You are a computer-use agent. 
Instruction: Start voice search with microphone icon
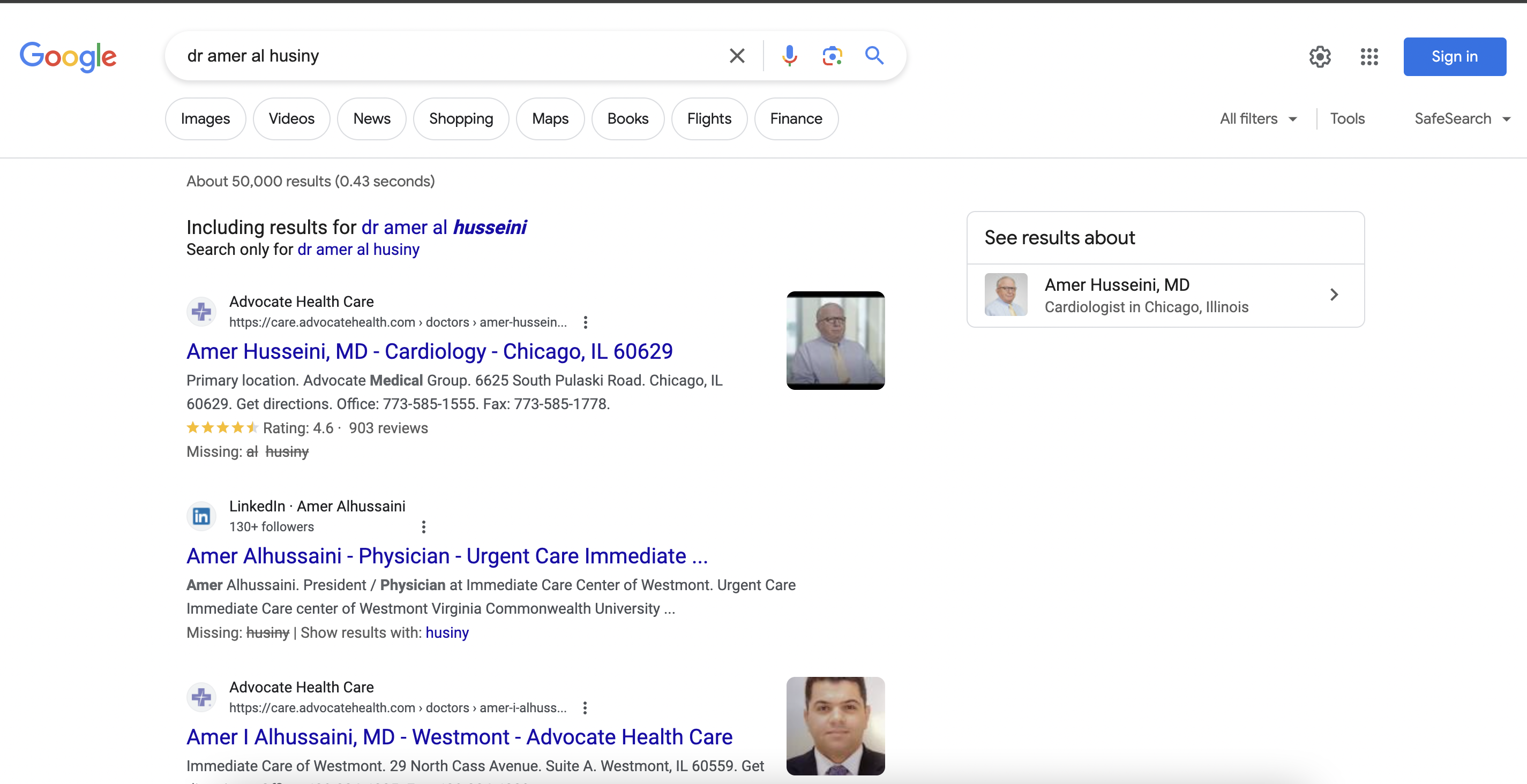click(x=789, y=56)
